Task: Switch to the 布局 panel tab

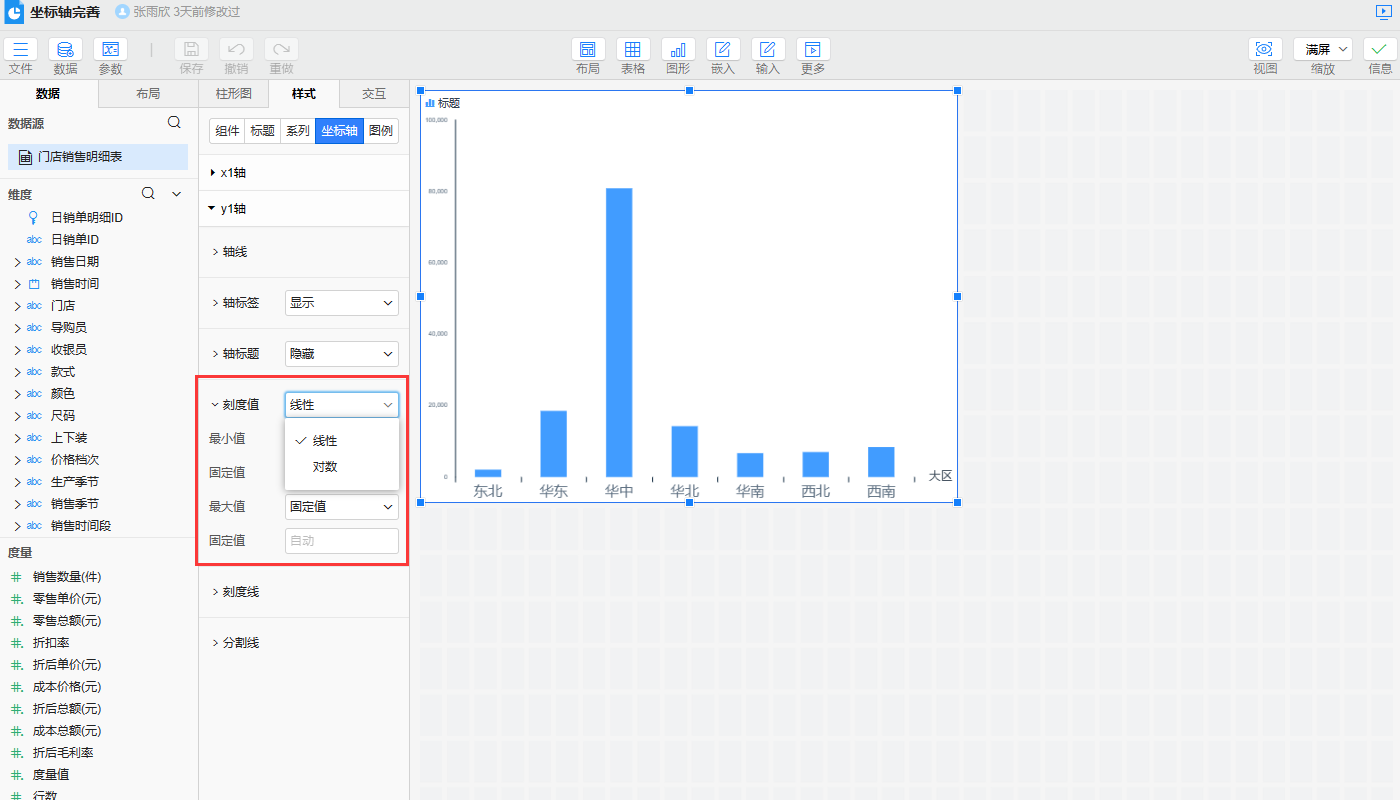Action: pos(148,94)
